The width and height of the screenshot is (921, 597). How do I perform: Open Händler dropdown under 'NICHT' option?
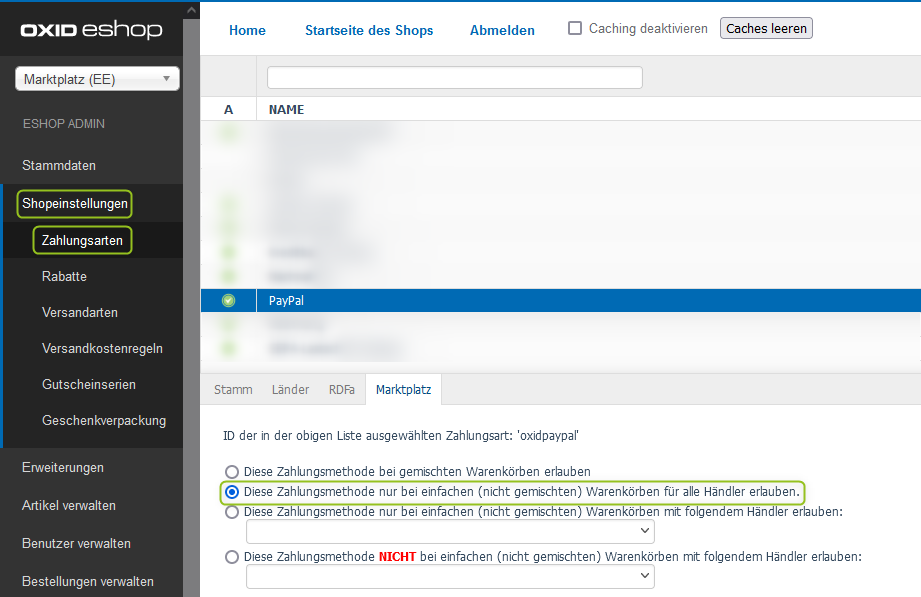click(x=450, y=576)
